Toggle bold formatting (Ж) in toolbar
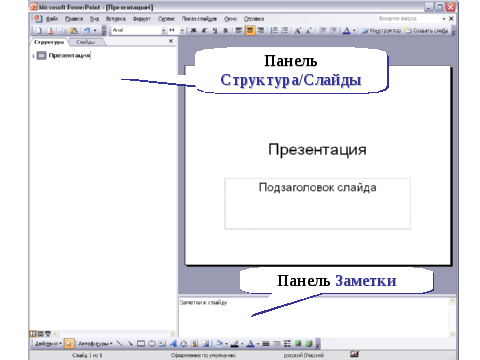Image resolution: width=480 pixels, height=360 pixels. [193, 30]
